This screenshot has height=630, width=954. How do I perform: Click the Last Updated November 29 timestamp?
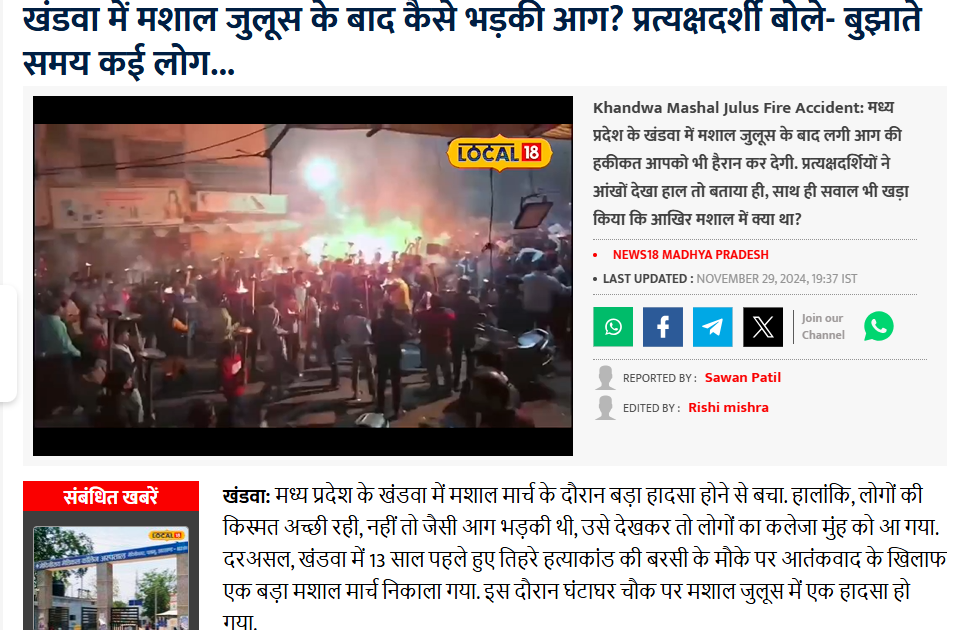click(x=729, y=279)
